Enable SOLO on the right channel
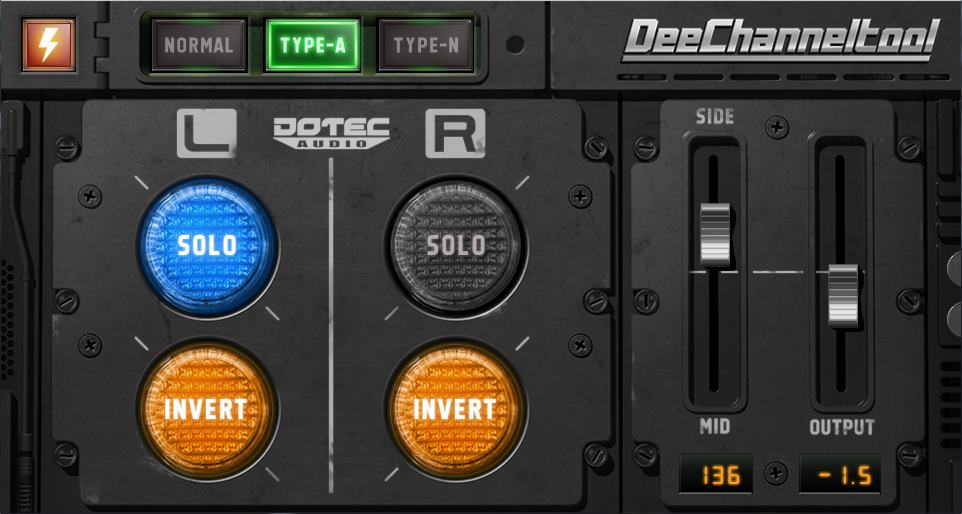The width and height of the screenshot is (962, 514). 456,246
